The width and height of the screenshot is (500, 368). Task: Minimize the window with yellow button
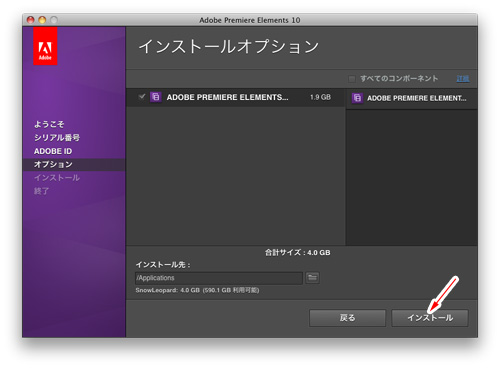tap(42, 20)
